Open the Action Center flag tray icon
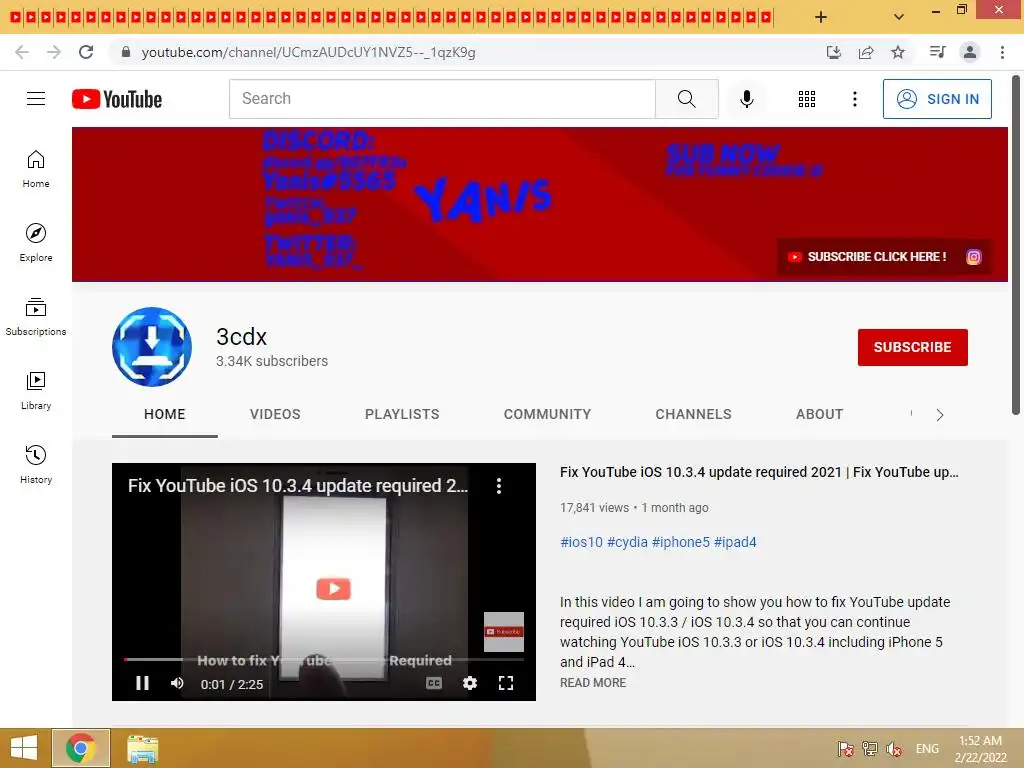Image resolution: width=1024 pixels, height=768 pixels. point(845,749)
